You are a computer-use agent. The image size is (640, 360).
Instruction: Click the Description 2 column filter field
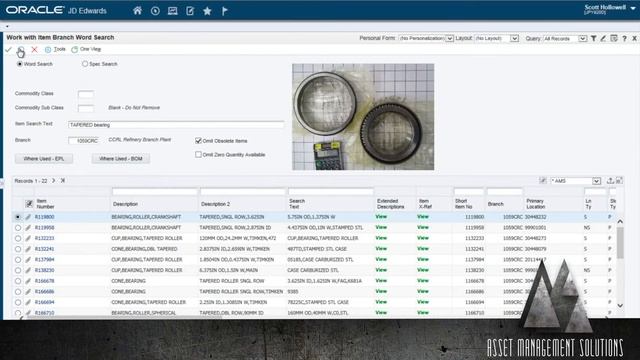coord(242,191)
